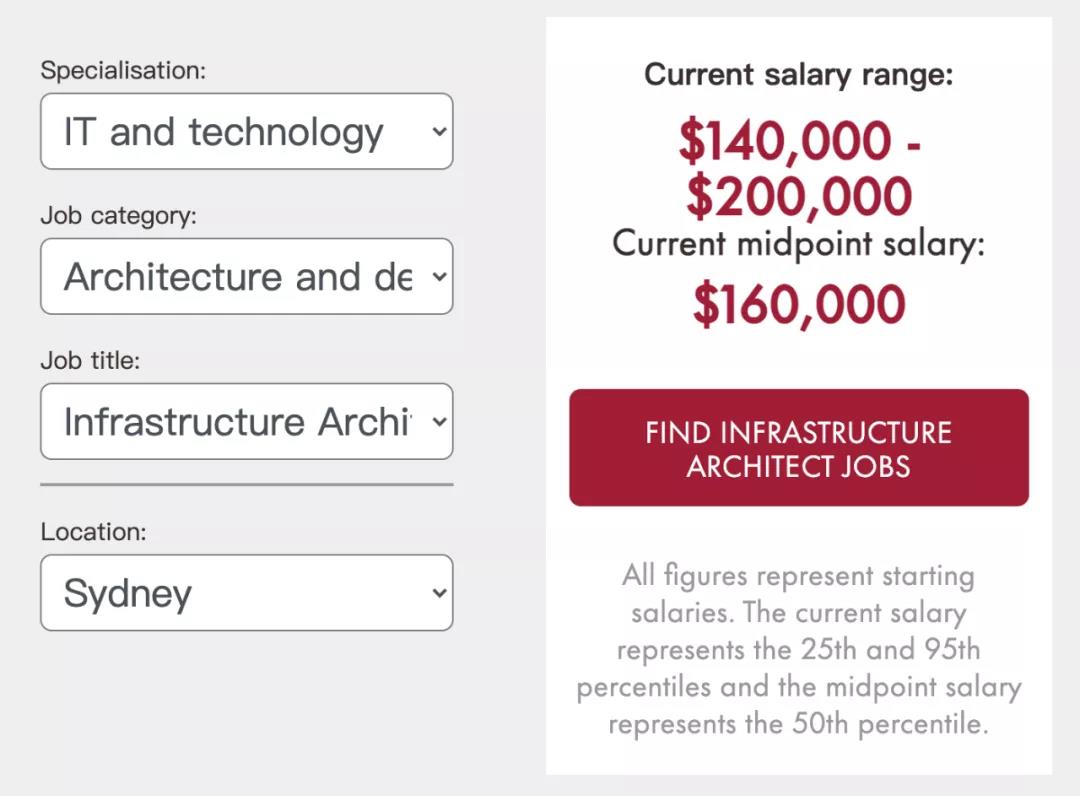Click the $200,000 upper salary figure
Viewport: 1080px width, 796px height.
tap(798, 196)
